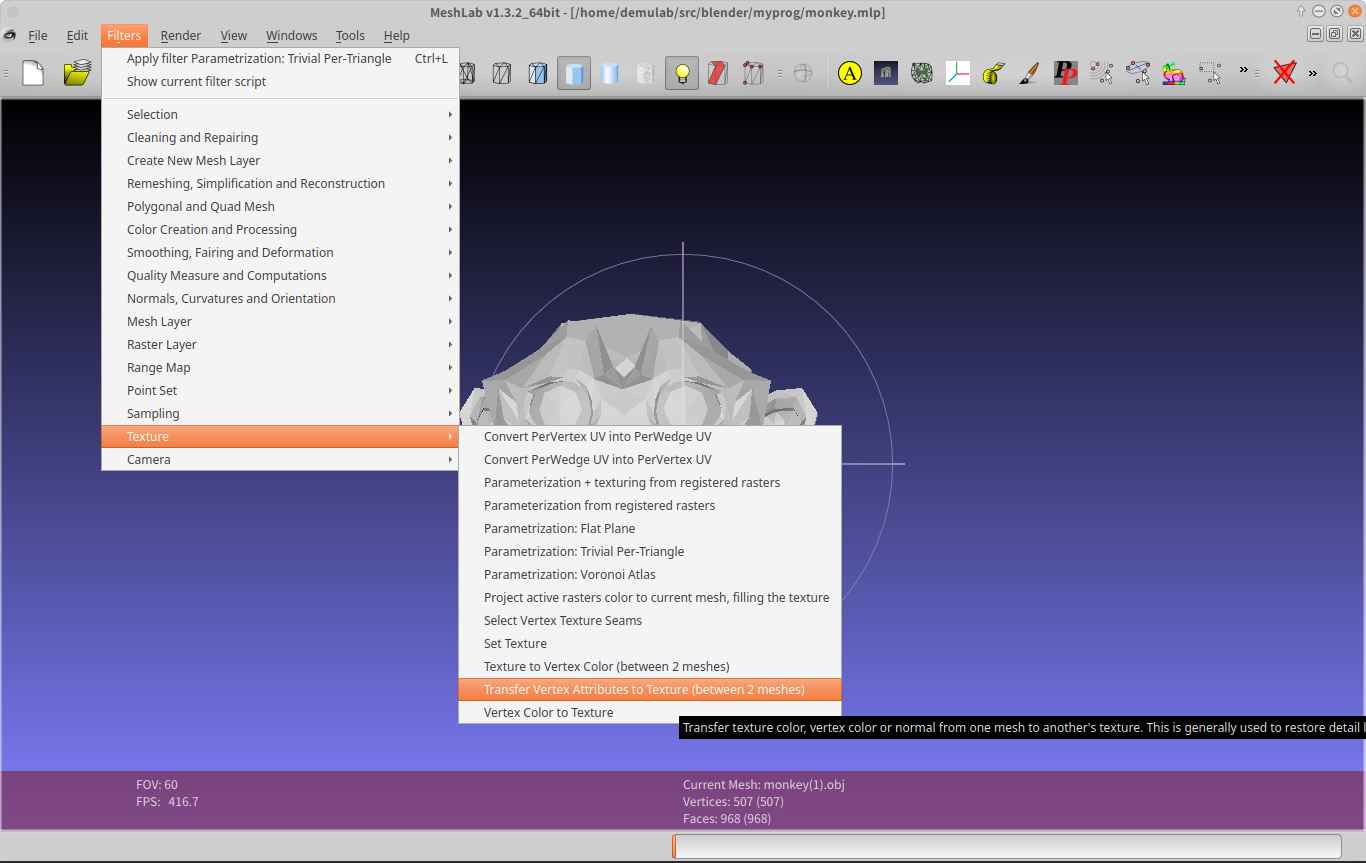Expand the Camera submenu
Screen dimensions: 1366x863
280,459
